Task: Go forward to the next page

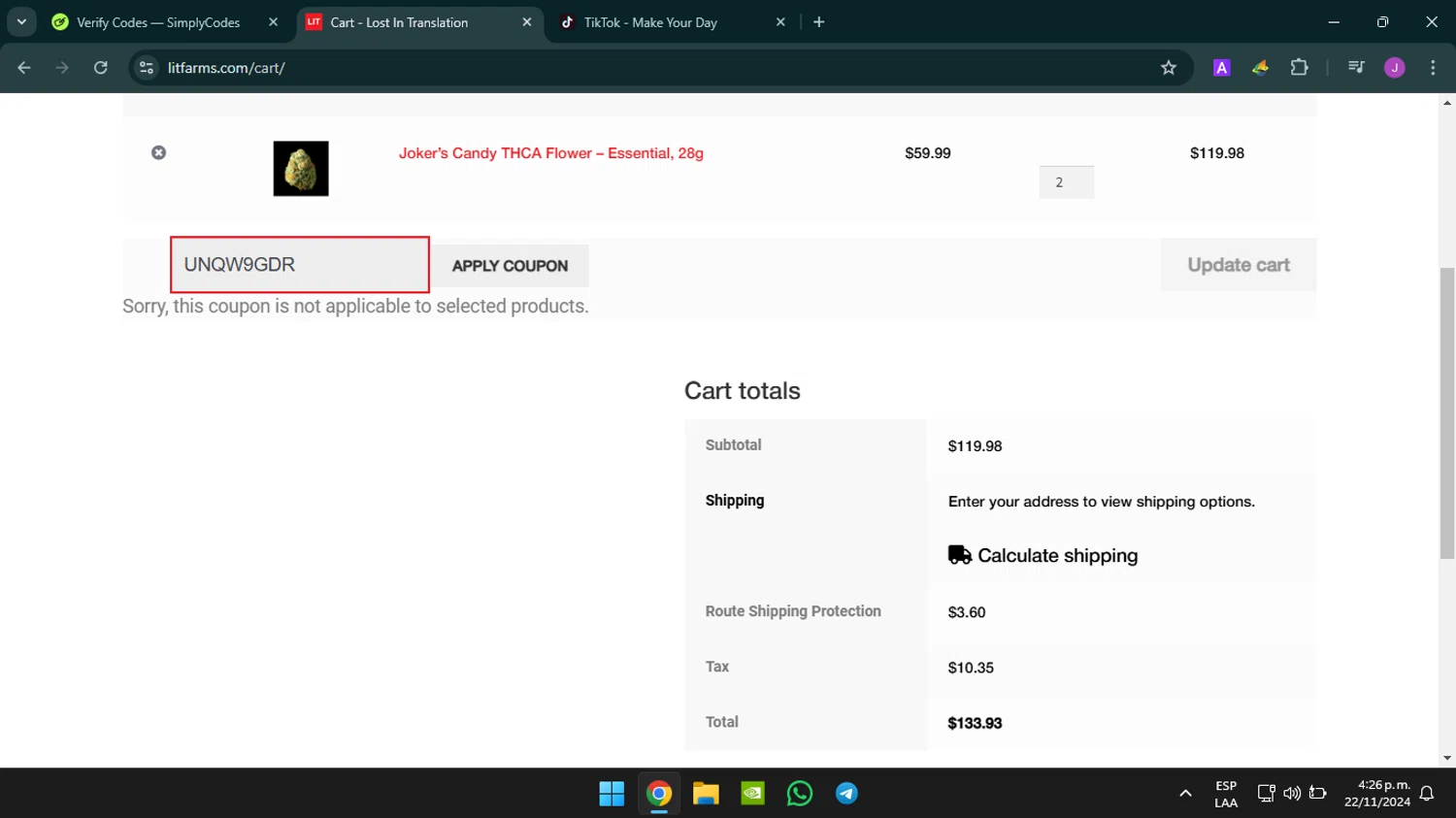Action: [x=62, y=68]
